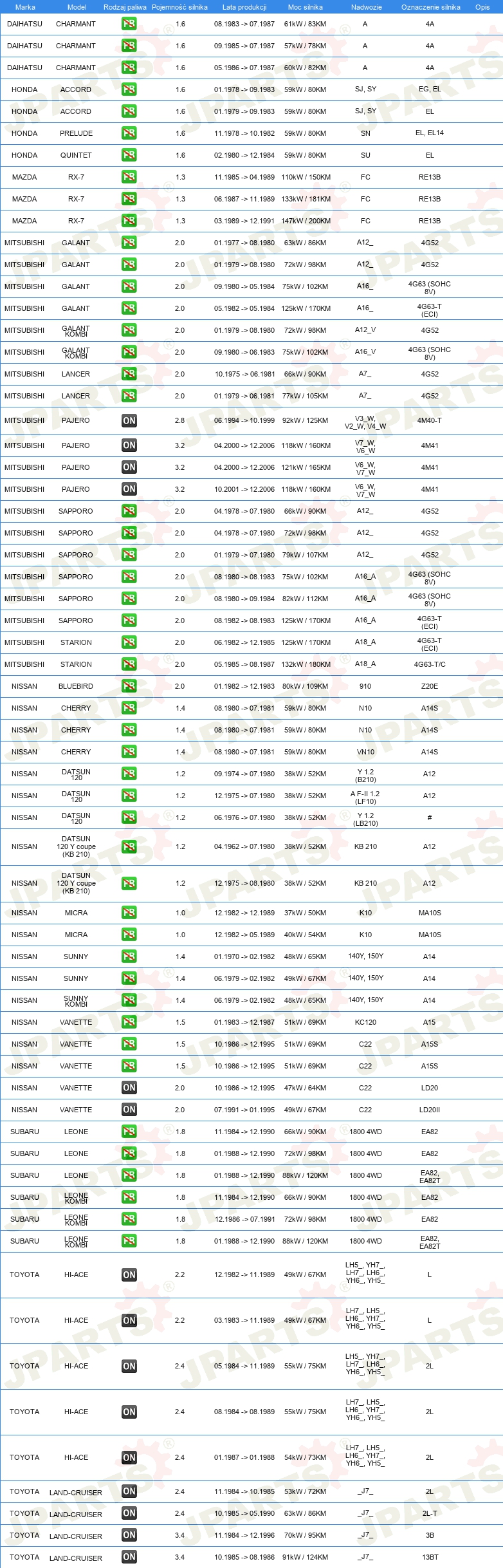
Task: Click the 2.8 engine capacity cell
Action: (179, 420)
